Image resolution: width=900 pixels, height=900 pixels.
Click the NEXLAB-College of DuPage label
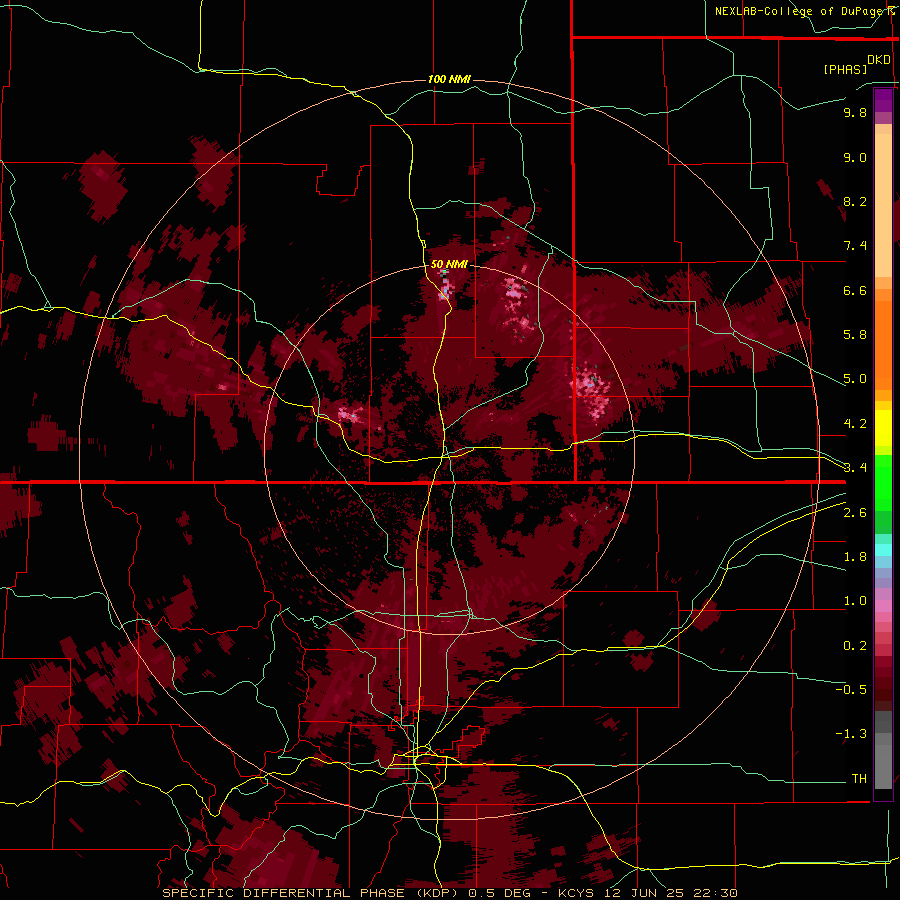pos(800,11)
